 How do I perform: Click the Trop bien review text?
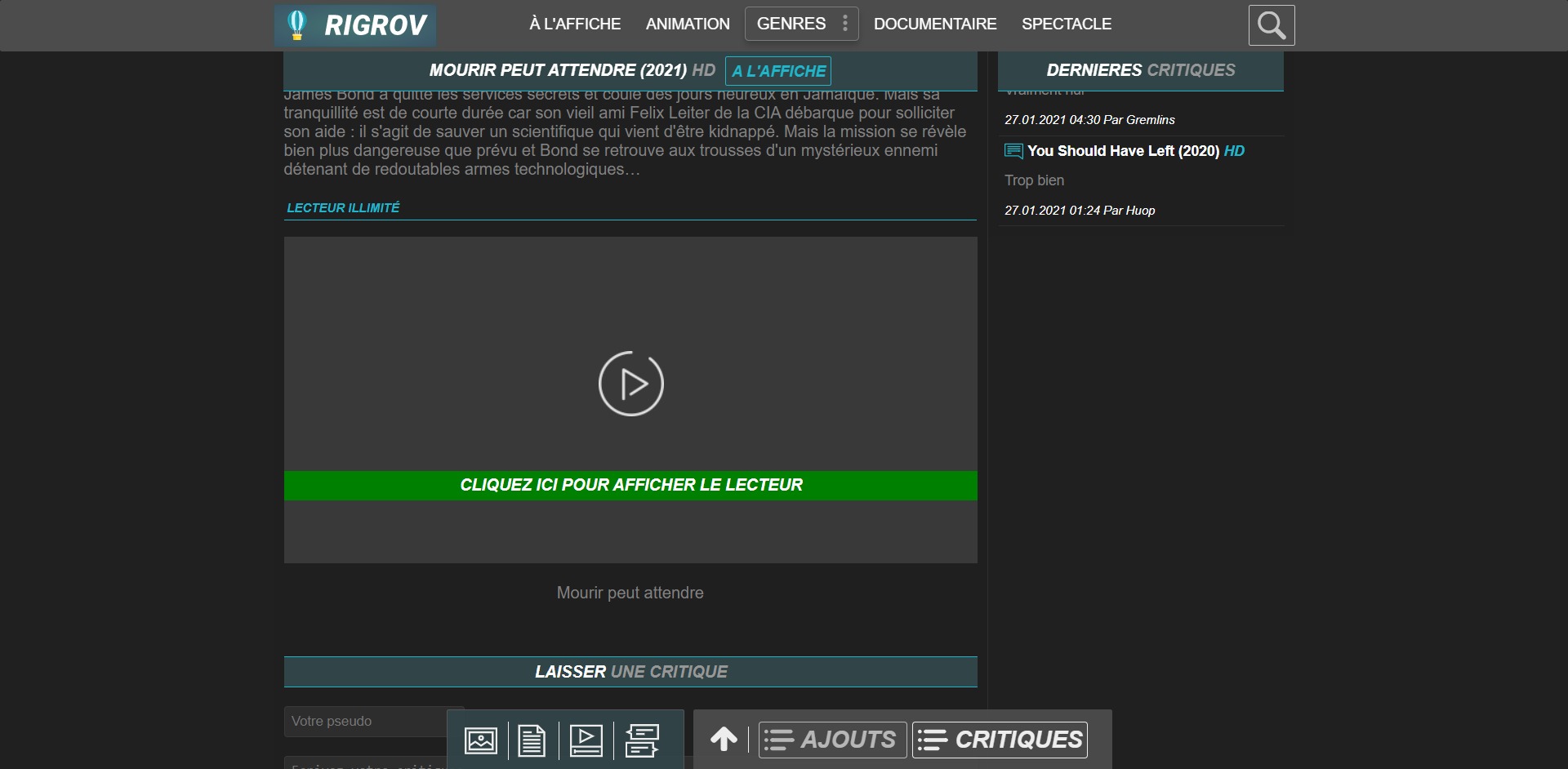pos(1034,180)
